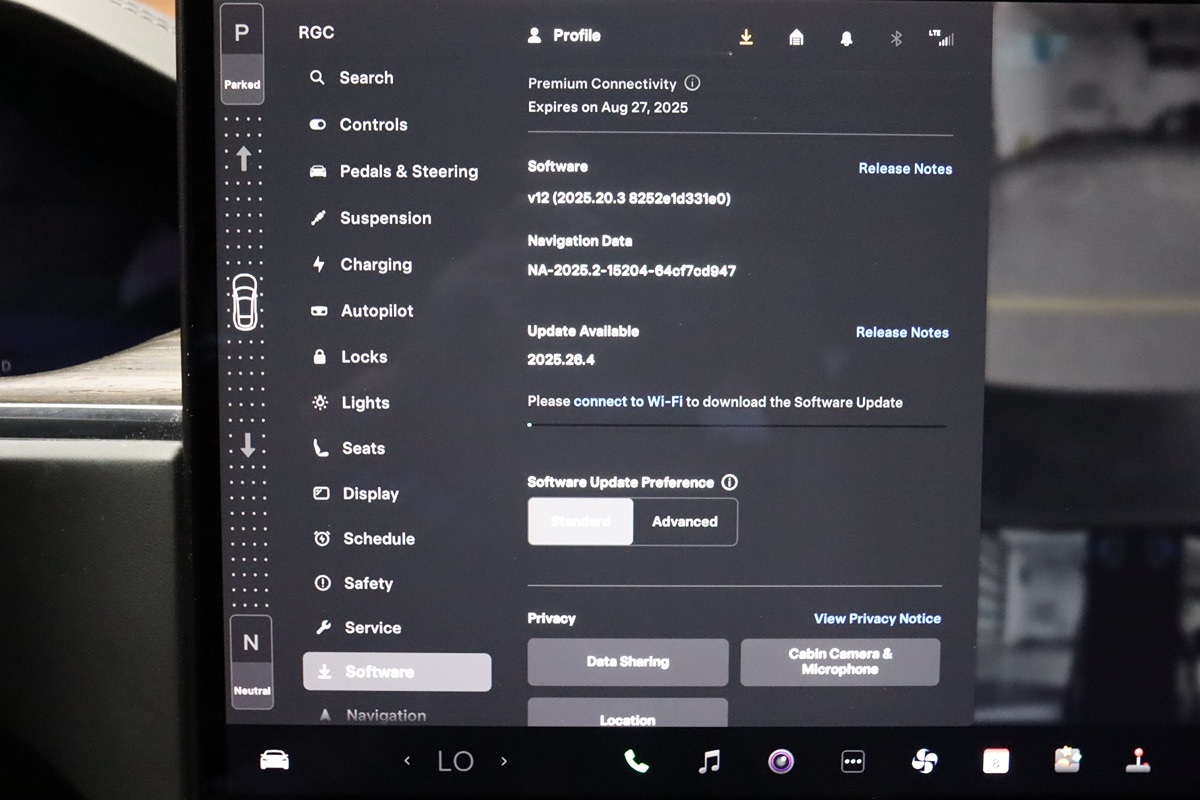Open the Autopilot settings
This screenshot has width=1200, height=800.
tap(362, 311)
